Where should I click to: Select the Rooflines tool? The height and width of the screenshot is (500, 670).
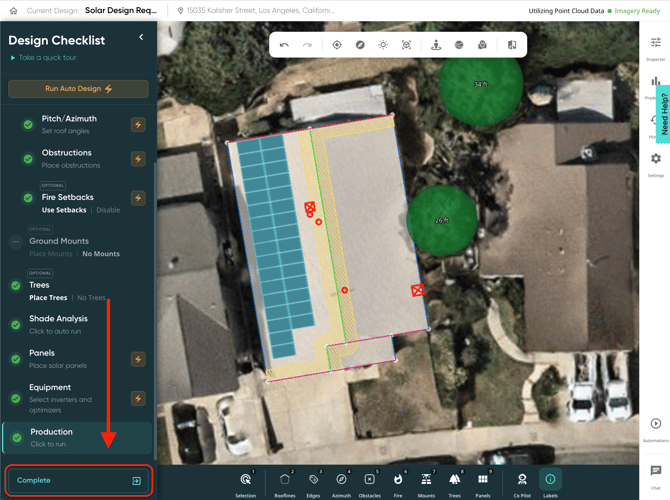pos(285,481)
